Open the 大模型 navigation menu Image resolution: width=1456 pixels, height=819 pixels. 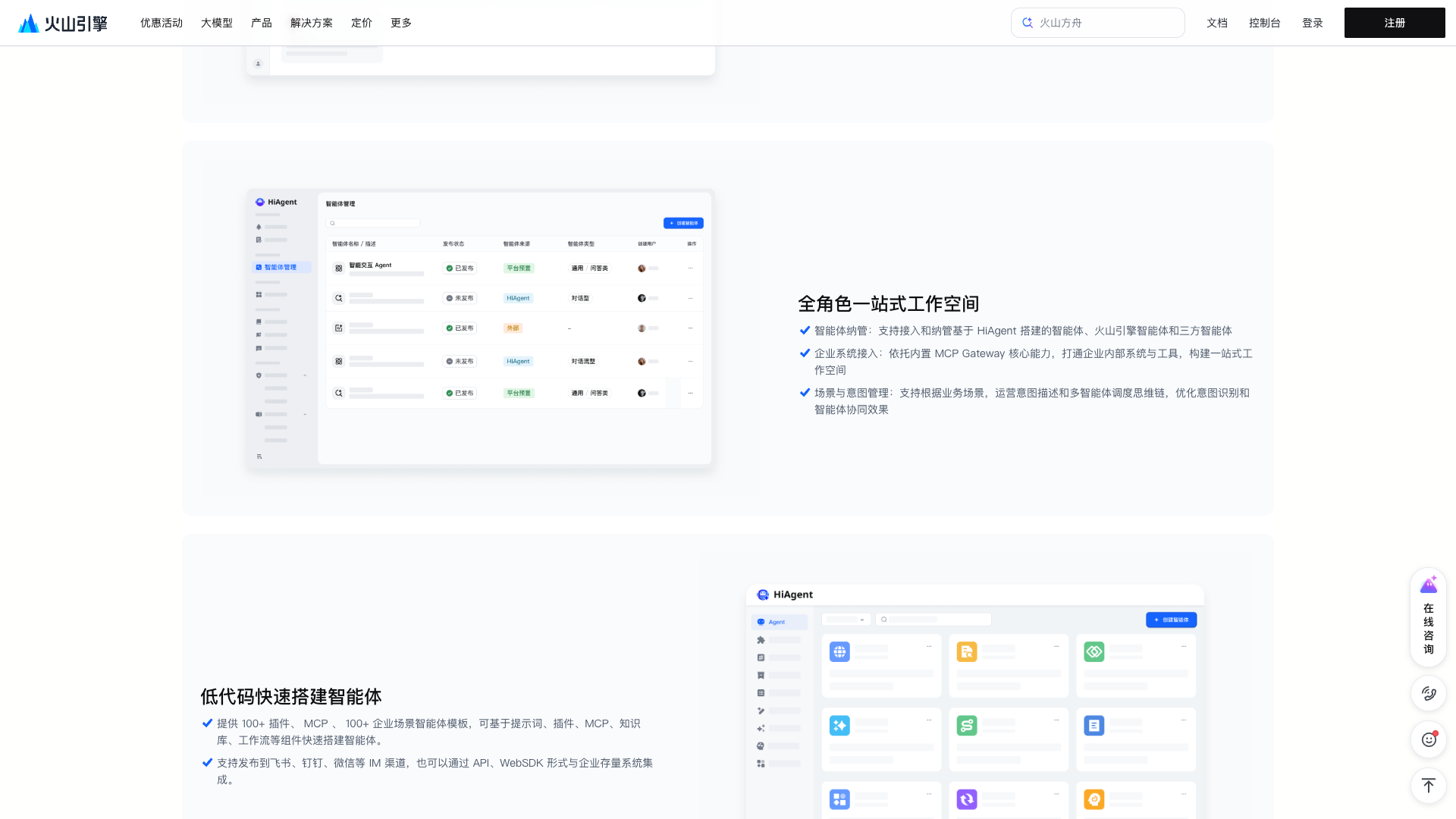[217, 23]
